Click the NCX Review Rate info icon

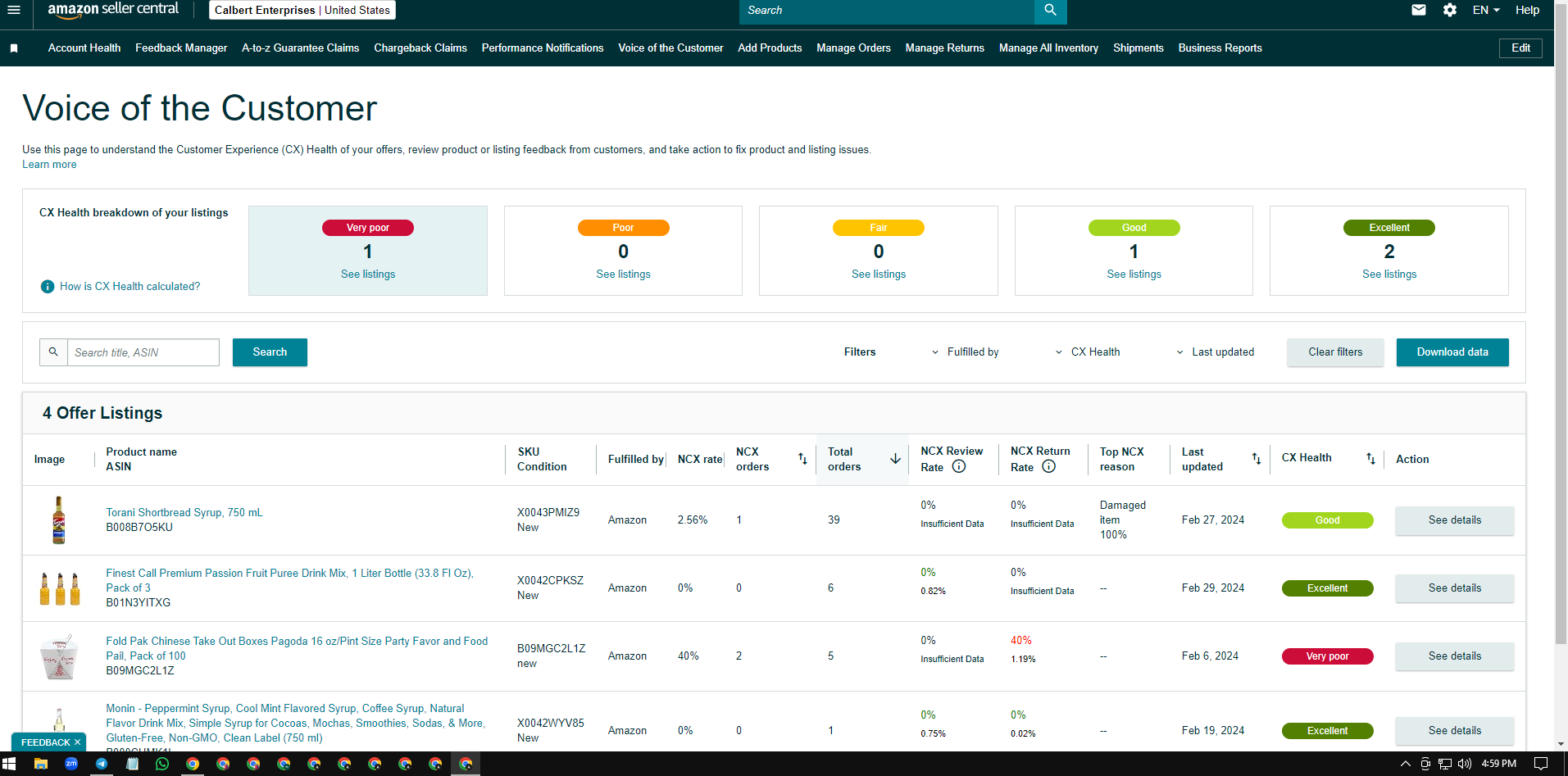click(x=959, y=466)
